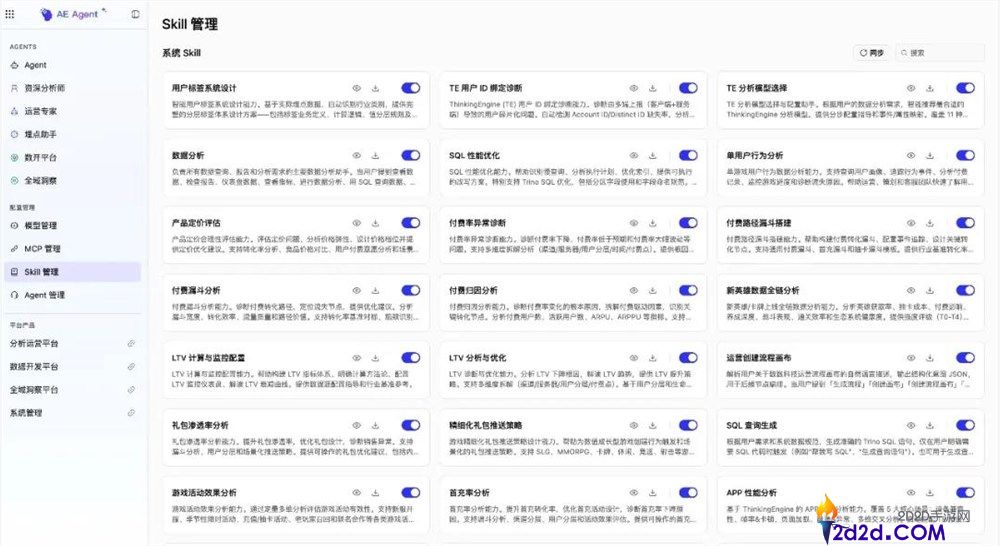Download the LTV 计算与监控配置 skill
Image resolution: width=1000 pixels, height=546 pixels.
tap(376, 358)
